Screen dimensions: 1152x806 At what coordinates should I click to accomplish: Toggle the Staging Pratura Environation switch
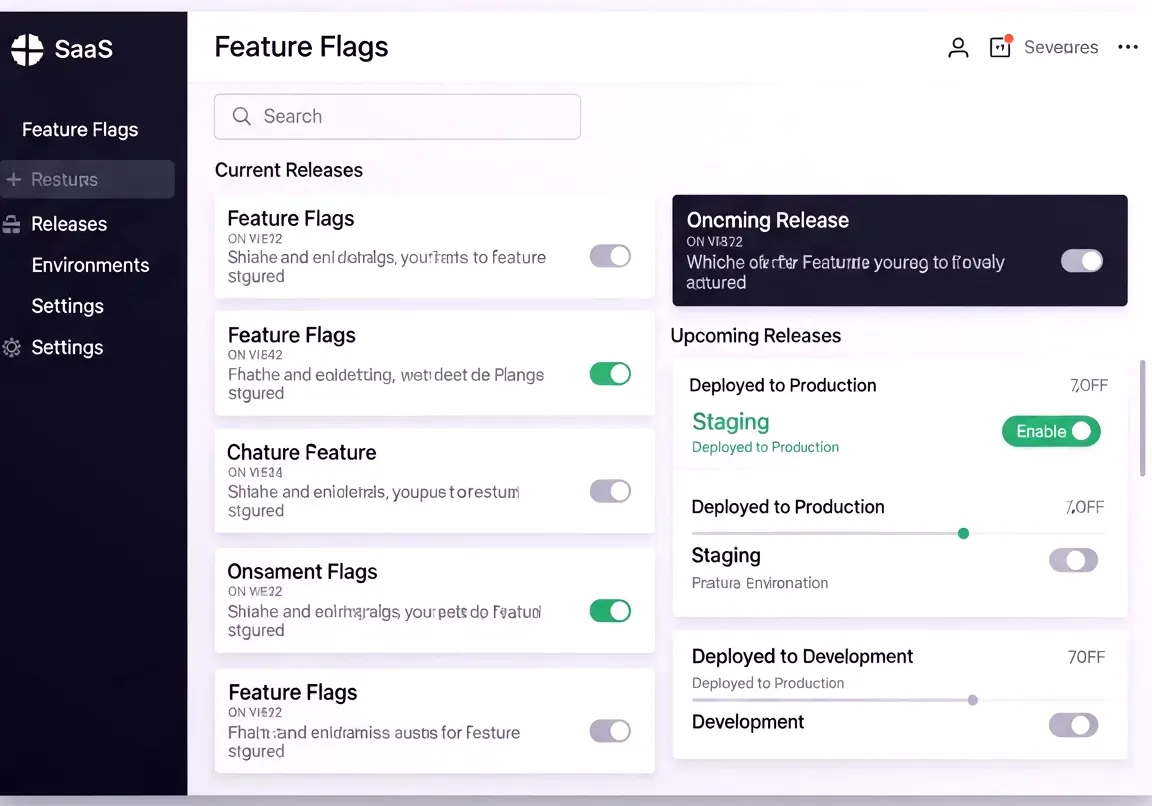pos(1073,561)
